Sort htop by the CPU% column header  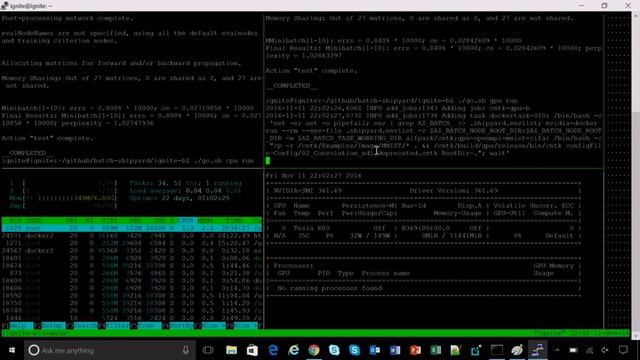tap(186, 220)
